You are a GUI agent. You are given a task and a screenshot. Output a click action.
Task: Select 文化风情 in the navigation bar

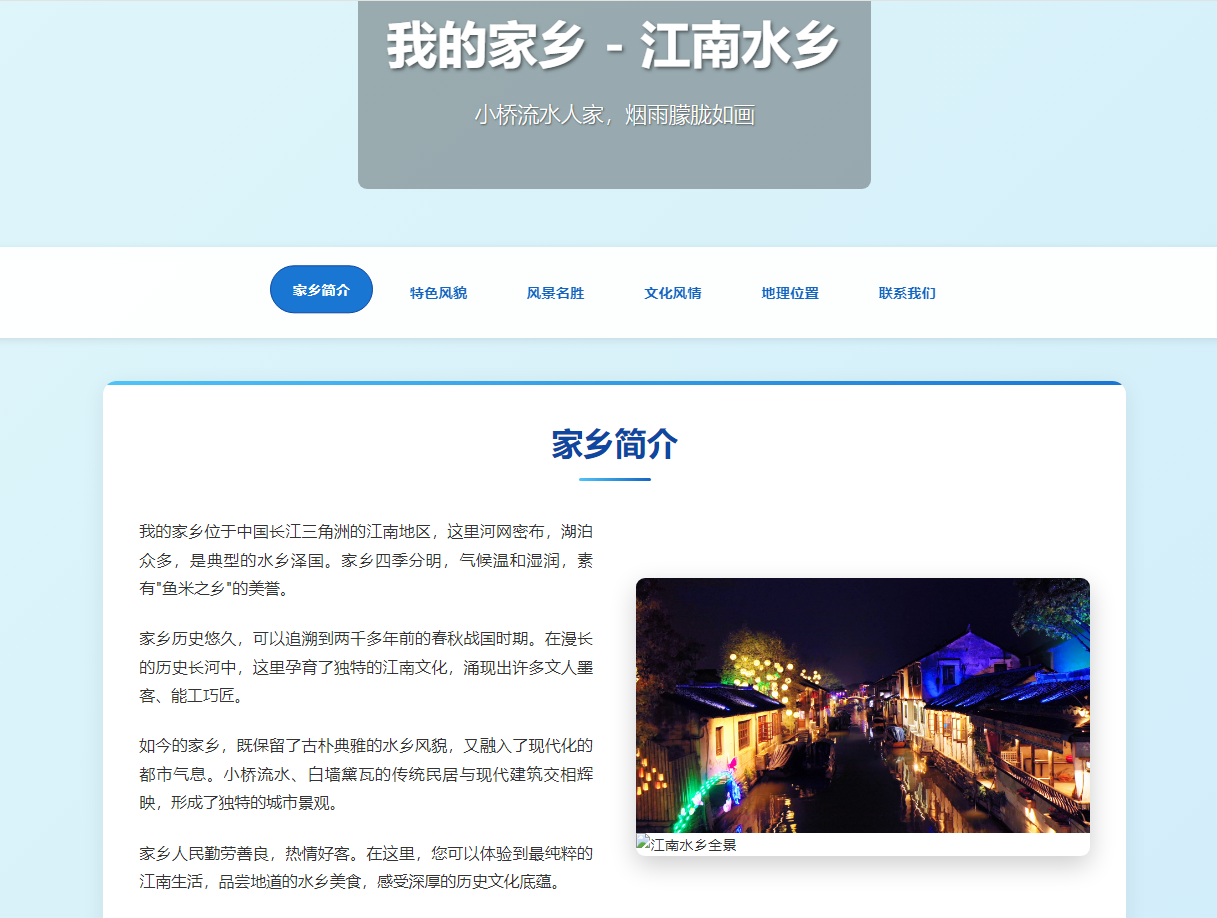tap(672, 293)
